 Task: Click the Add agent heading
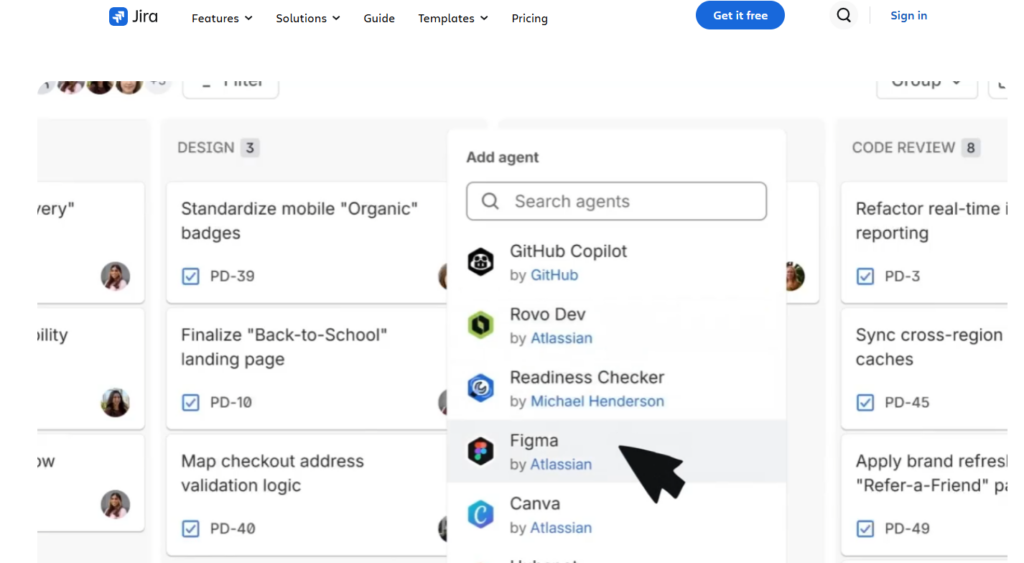(502, 157)
